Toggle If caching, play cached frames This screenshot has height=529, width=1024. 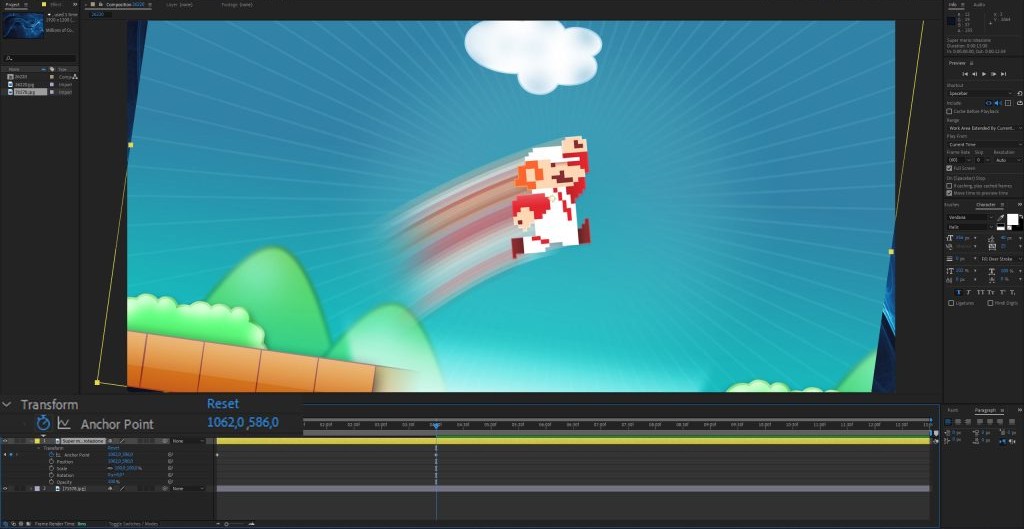click(x=950, y=185)
